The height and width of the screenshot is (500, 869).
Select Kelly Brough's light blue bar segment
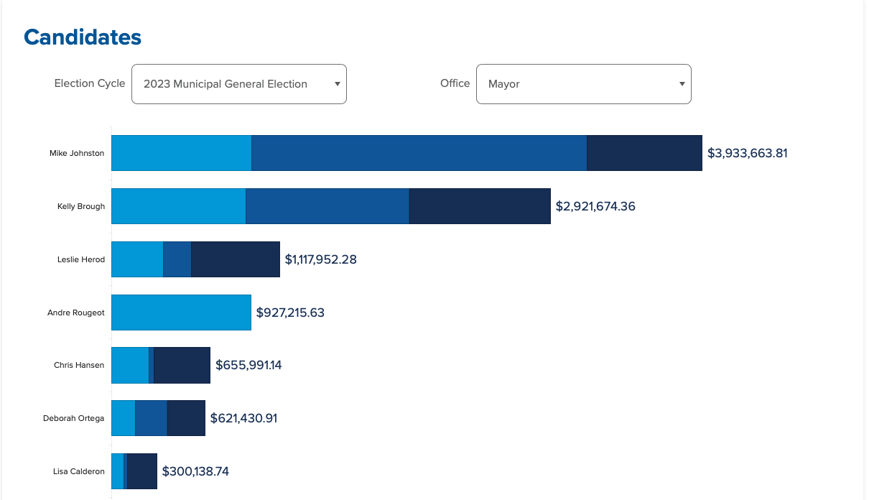(178, 206)
